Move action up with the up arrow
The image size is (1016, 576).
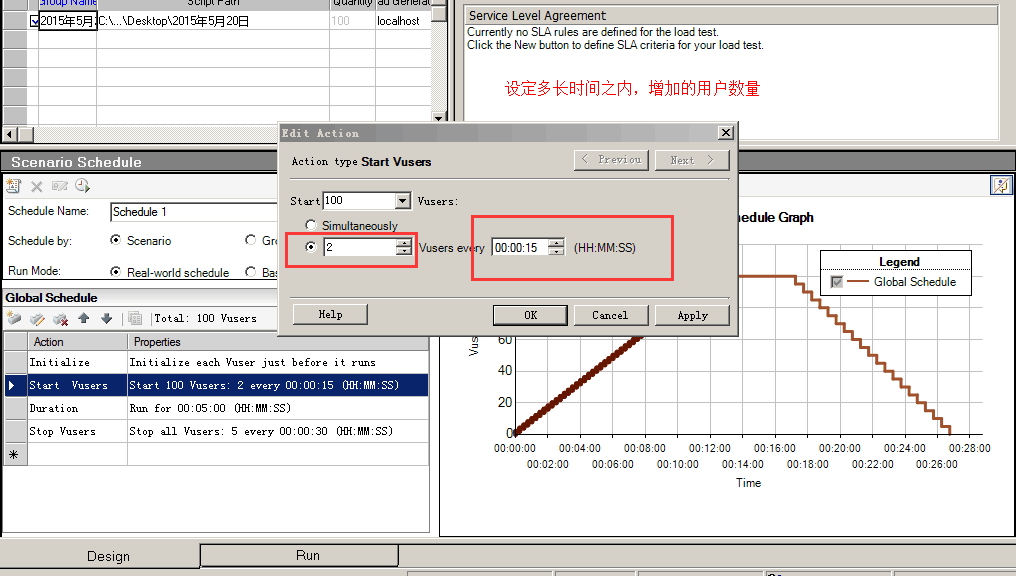coord(84,318)
